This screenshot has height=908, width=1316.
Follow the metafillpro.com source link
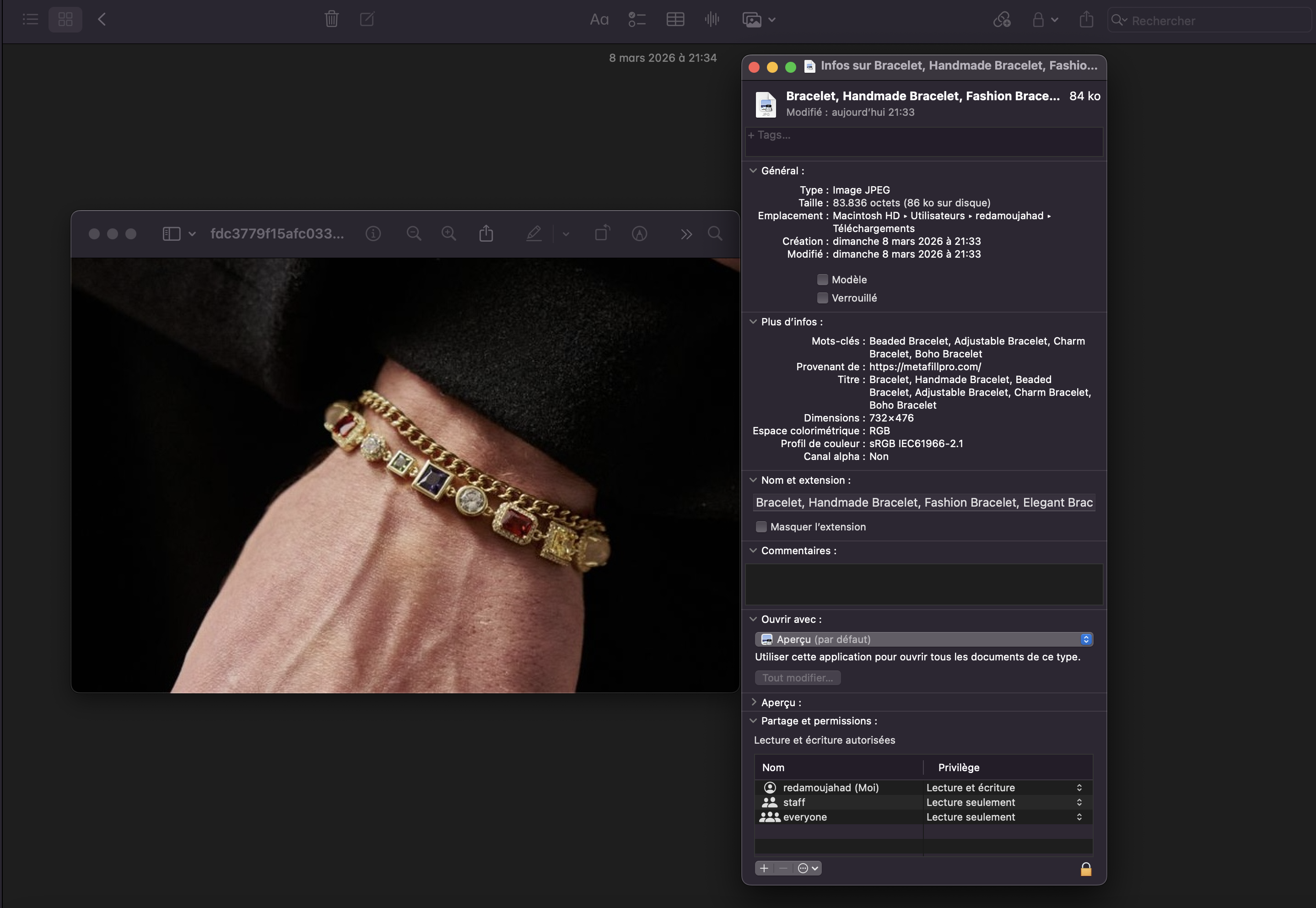click(924, 367)
